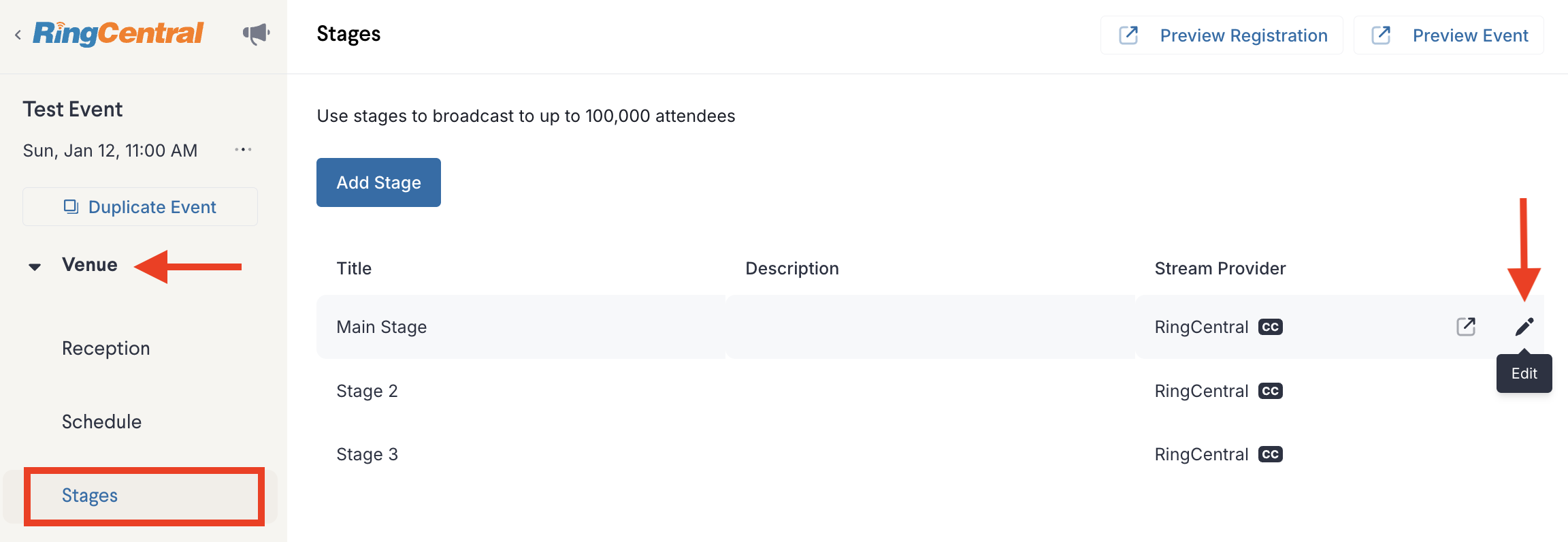Open Main Stage in new window icon
Image resolution: width=1568 pixels, height=542 pixels.
(x=1466, y=327)
